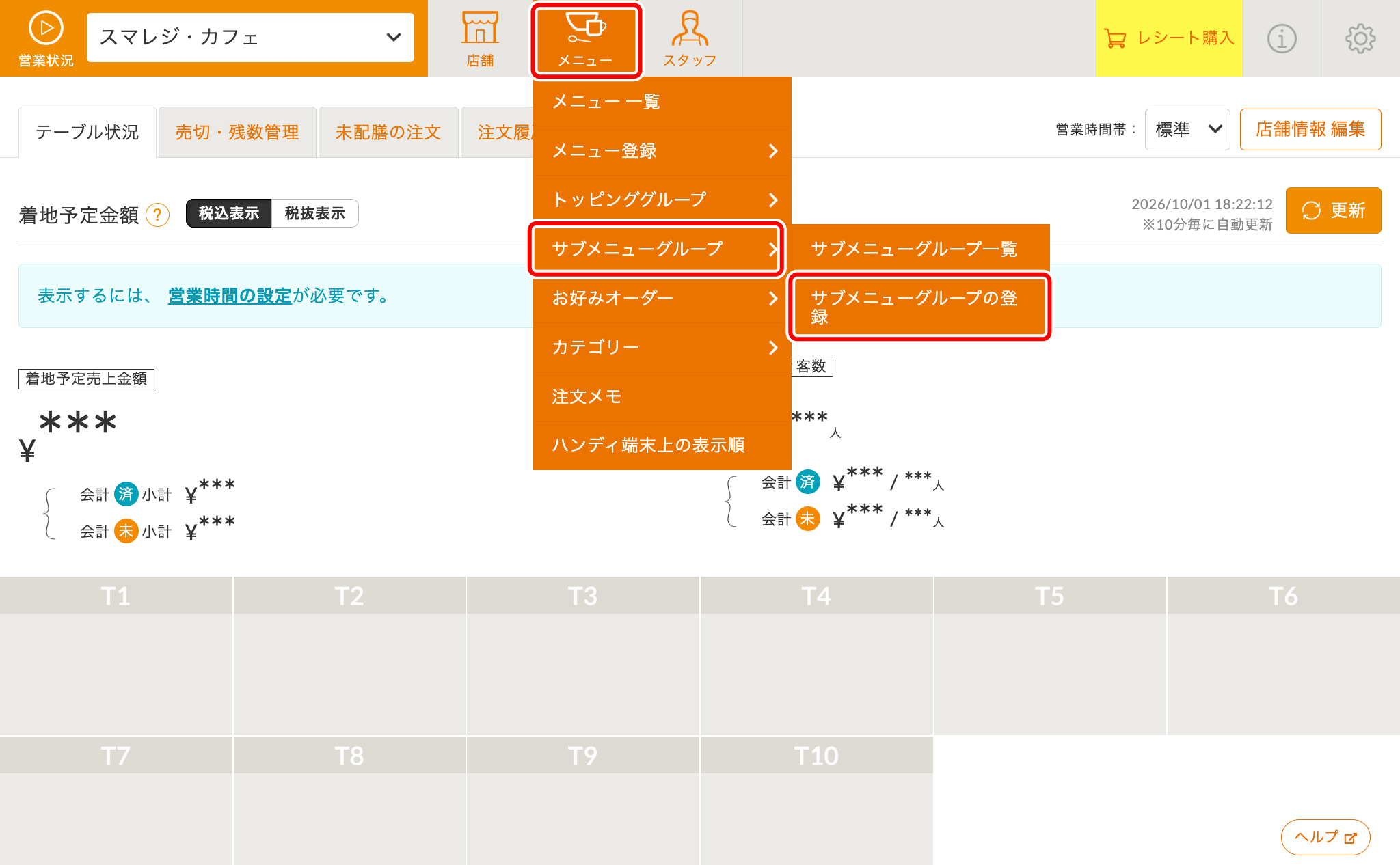Expand the カテゴリー submenu

click(662, 347)
